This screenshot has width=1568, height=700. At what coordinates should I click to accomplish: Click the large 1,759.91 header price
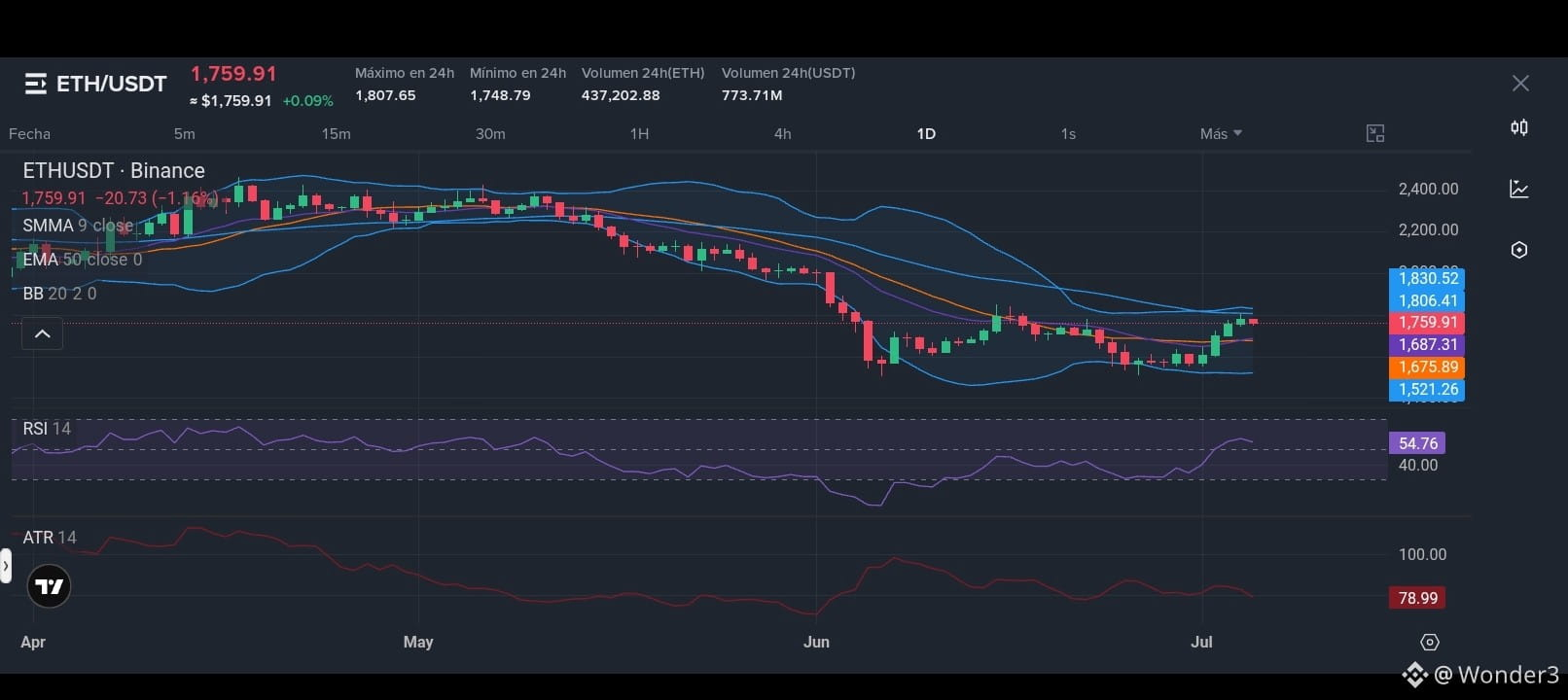(233, 74)
